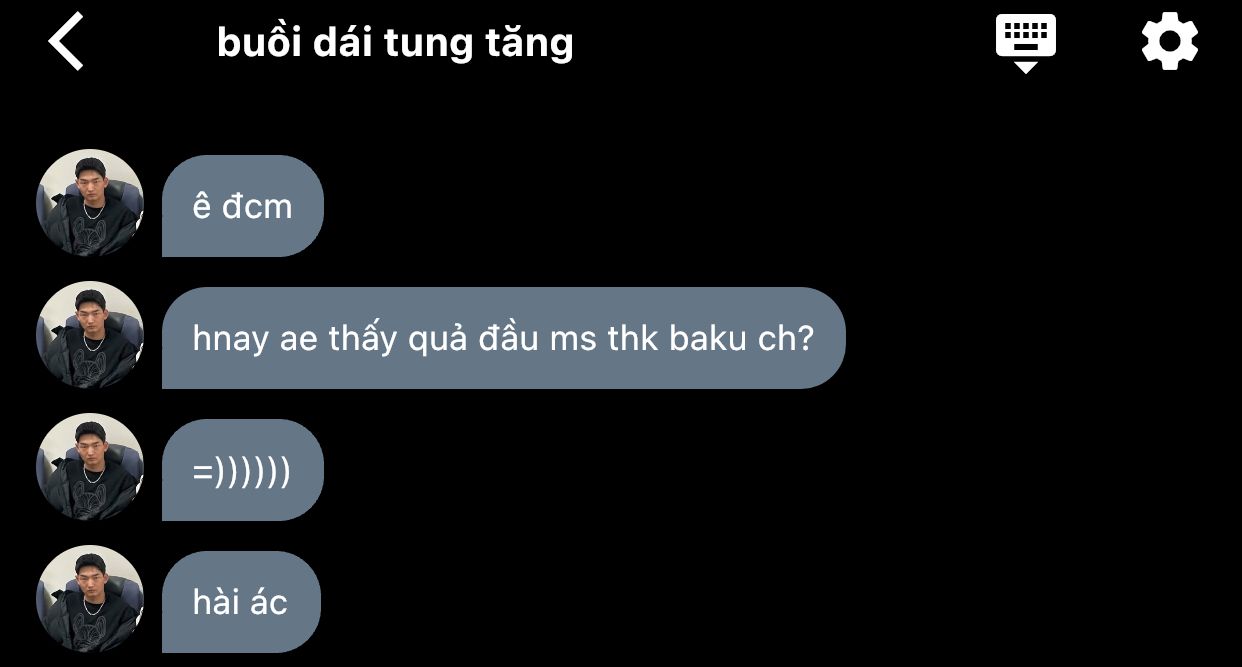Screen dimensions: 1242x667
Task: Select the "hài ác" message bubble
Action: coord(241,602)
